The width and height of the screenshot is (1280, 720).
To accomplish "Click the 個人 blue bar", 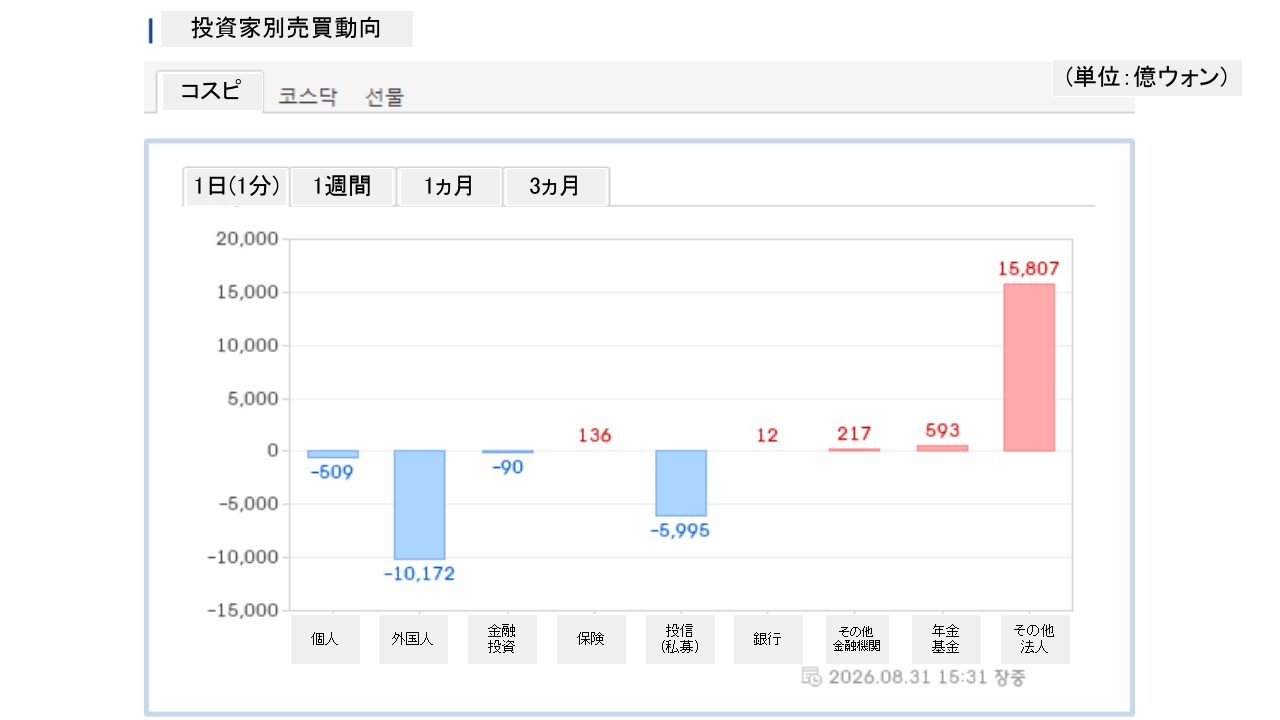I will pyautogui.click(x=332, y=454).
